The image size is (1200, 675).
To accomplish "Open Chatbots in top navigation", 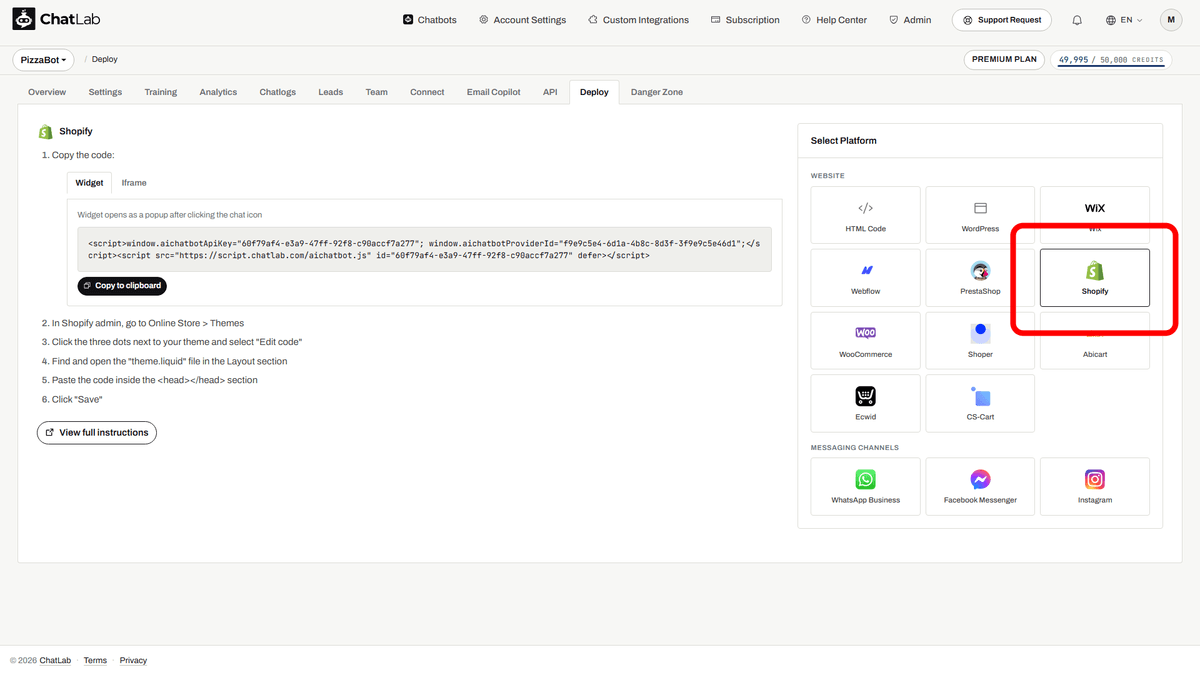I will point(430,20).
